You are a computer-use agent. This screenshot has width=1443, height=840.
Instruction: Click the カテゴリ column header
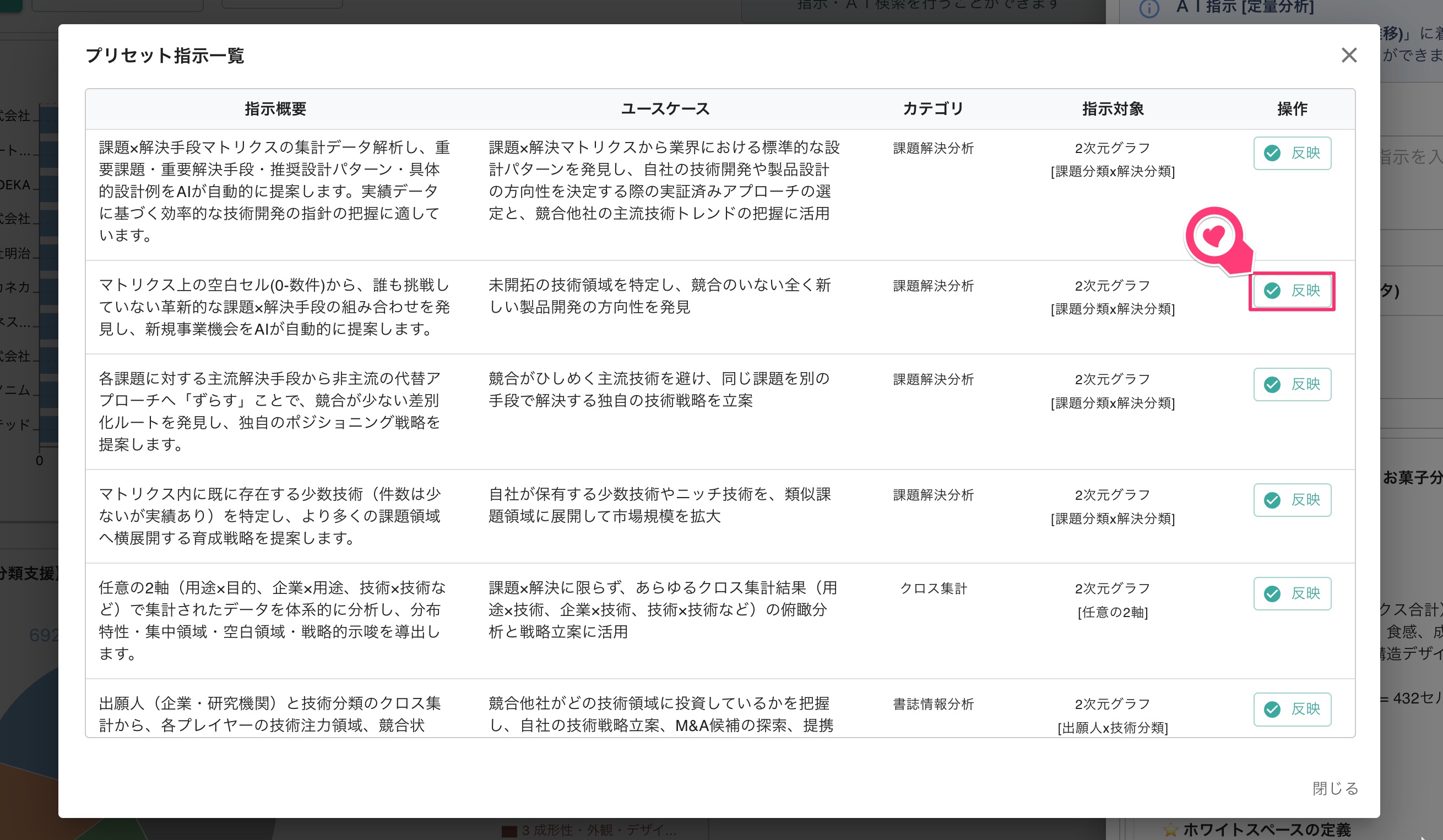click(934, 109)
